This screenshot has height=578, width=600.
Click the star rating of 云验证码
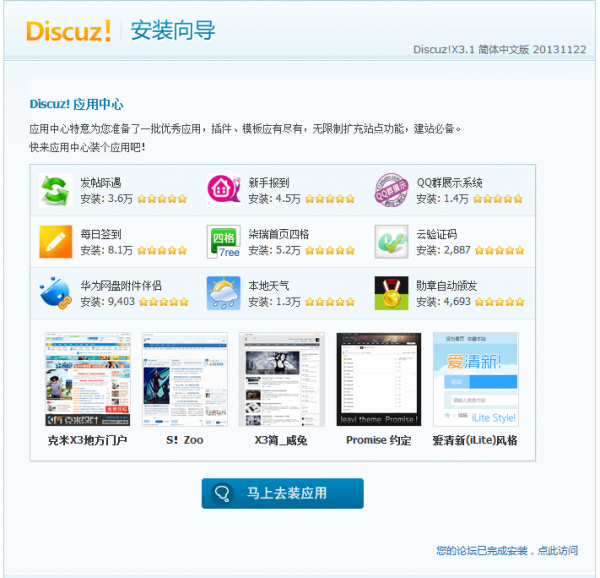[499, 251]
